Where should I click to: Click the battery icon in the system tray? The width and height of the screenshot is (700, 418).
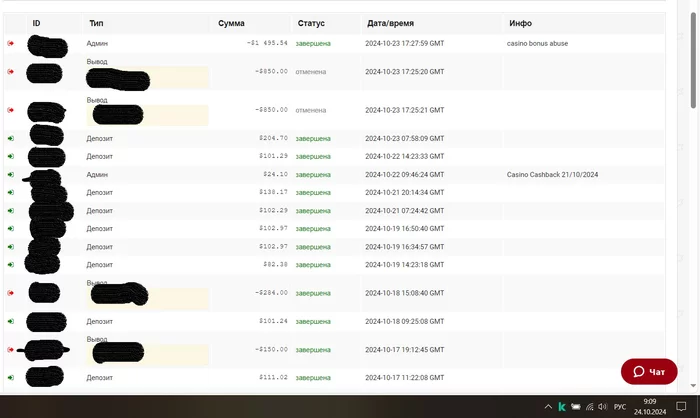coord(576,406)
